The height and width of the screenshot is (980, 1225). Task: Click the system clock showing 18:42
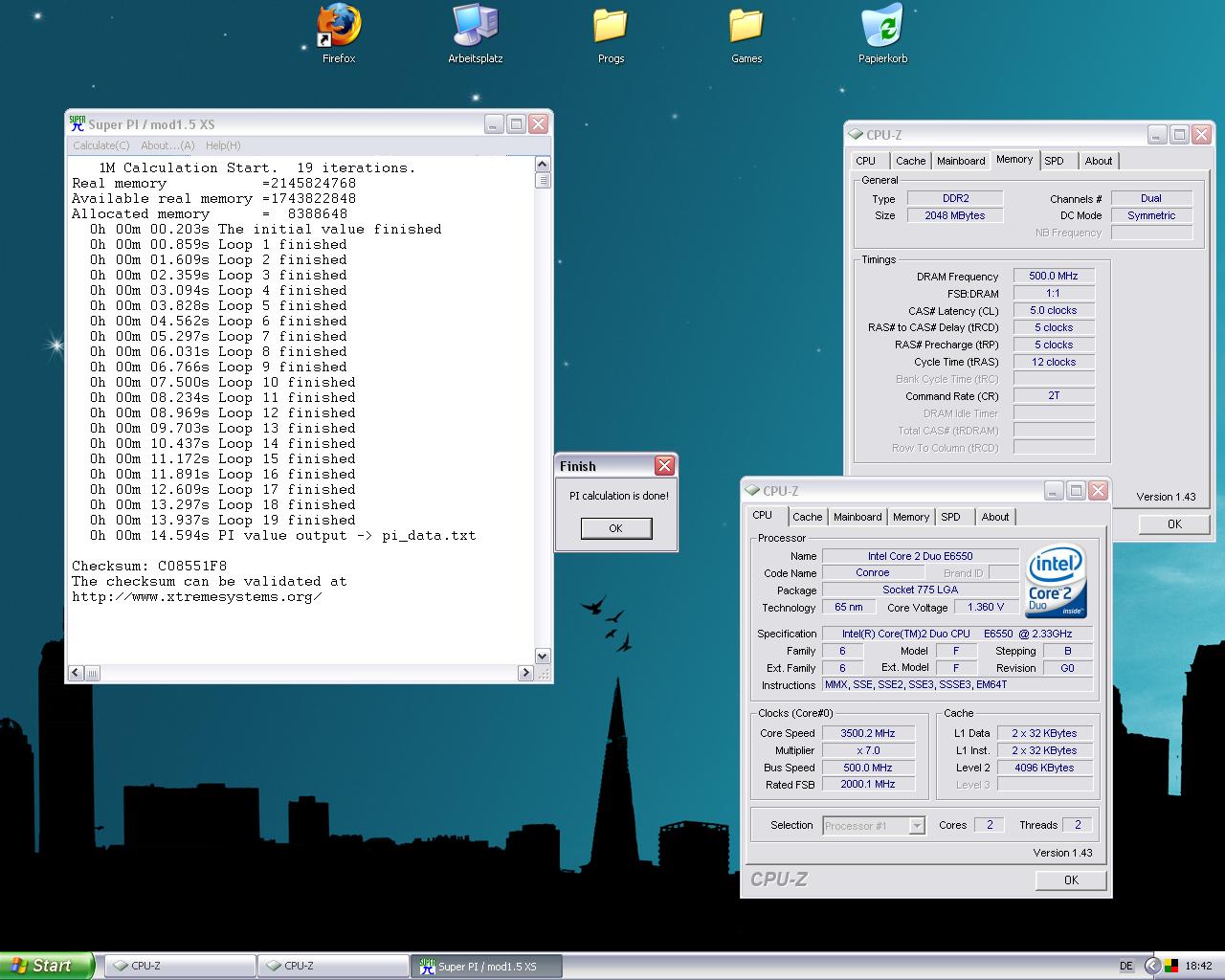click(x=1198, y=966)
